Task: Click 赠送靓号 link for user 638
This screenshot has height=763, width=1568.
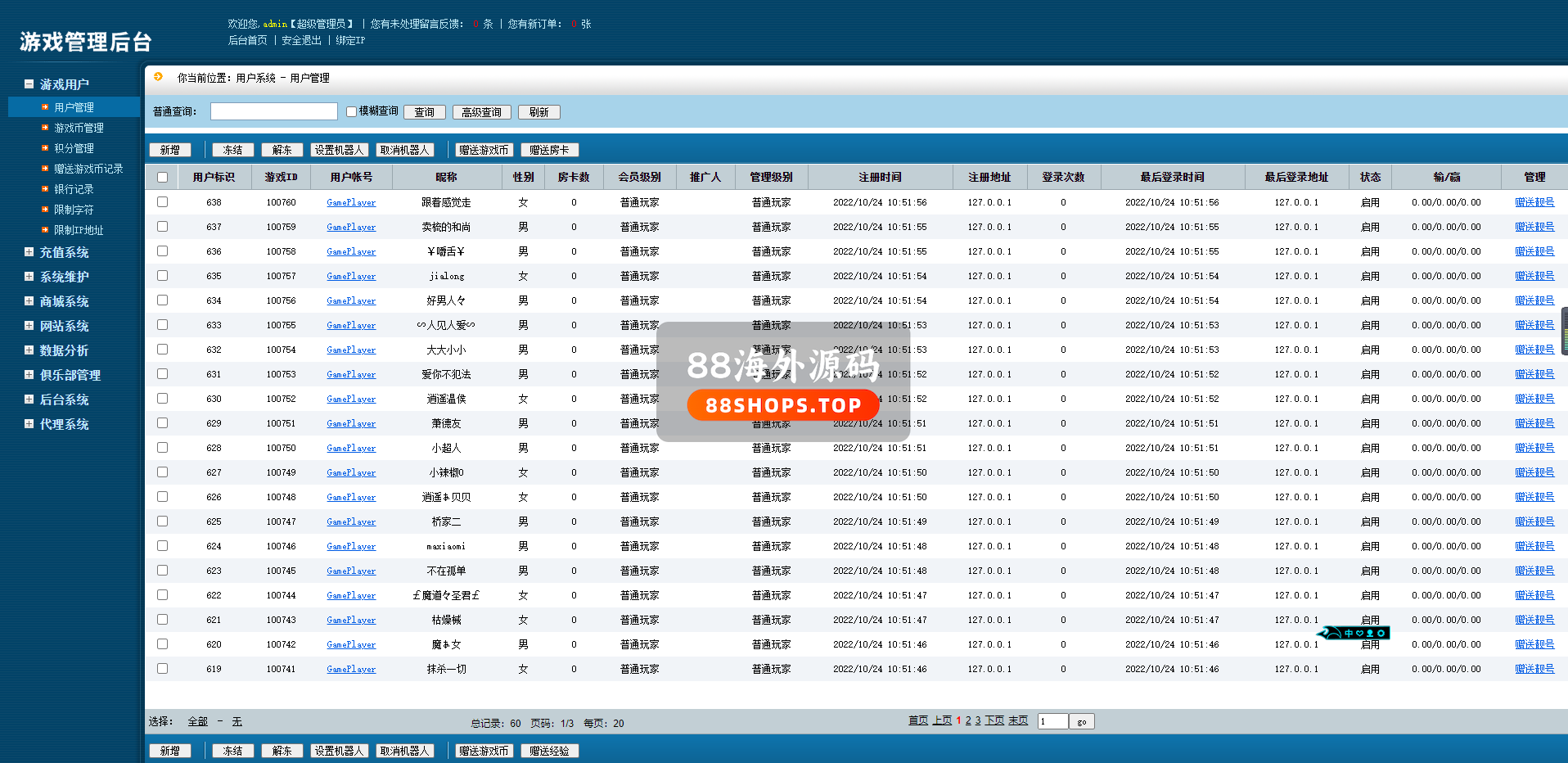Action: coord(1534,202)
